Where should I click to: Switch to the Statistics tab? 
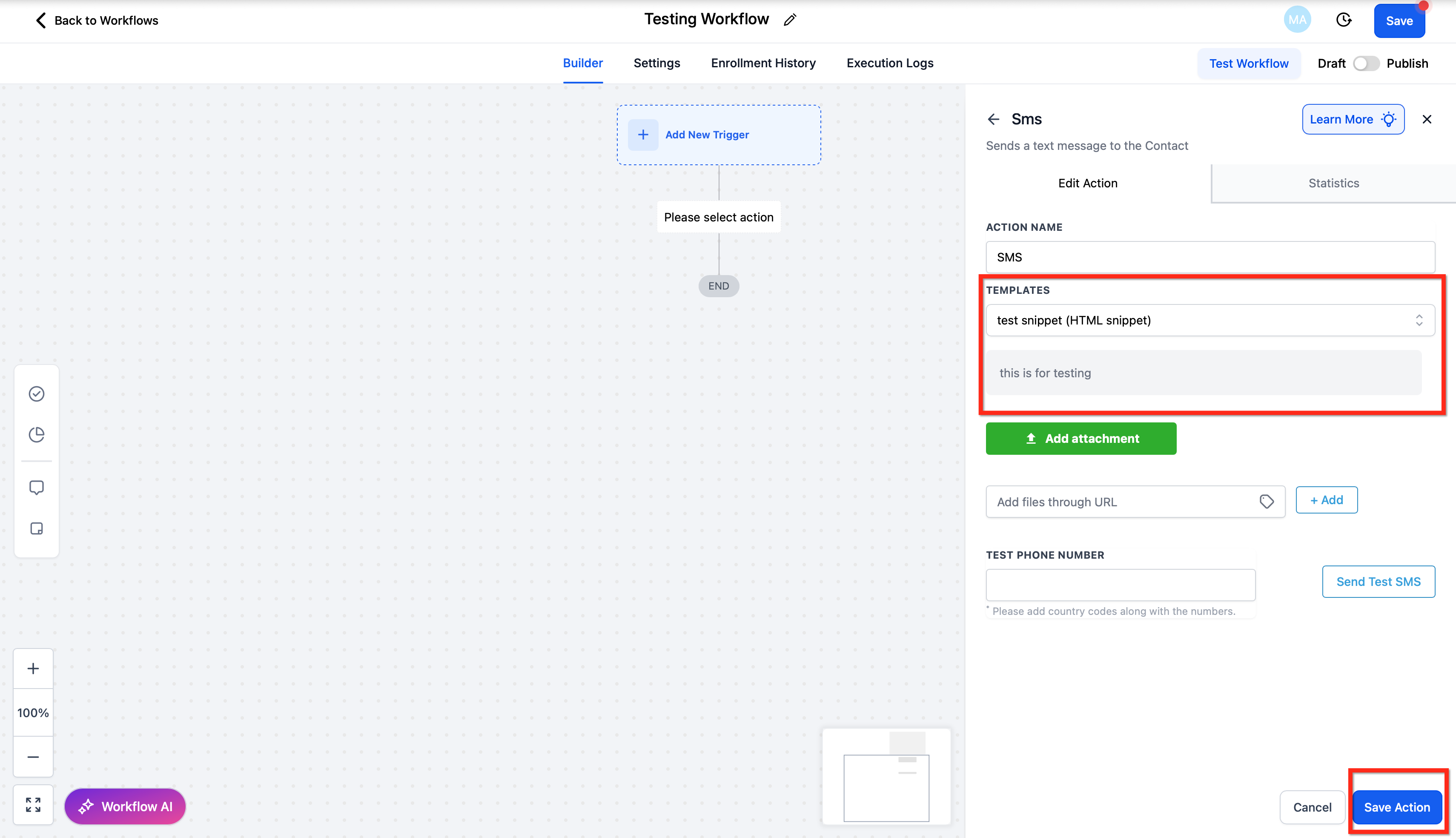click(x=1333, y=183)
